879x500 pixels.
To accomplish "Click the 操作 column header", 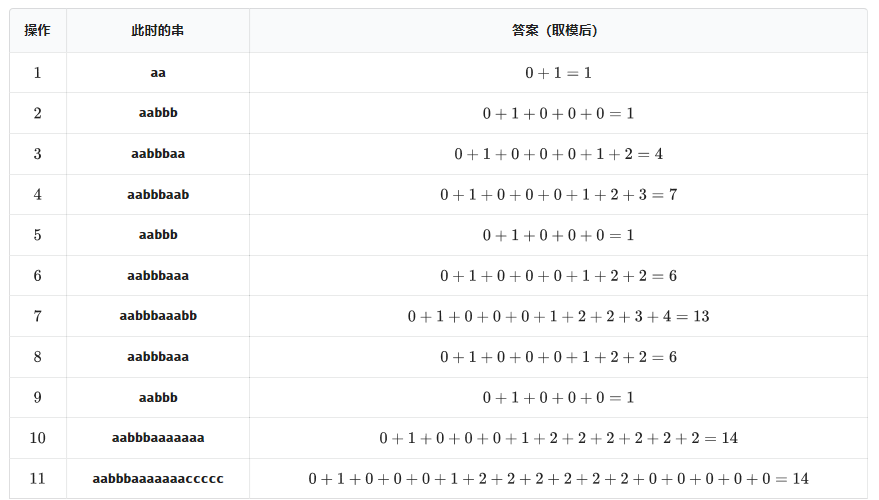I will (38, 31).
